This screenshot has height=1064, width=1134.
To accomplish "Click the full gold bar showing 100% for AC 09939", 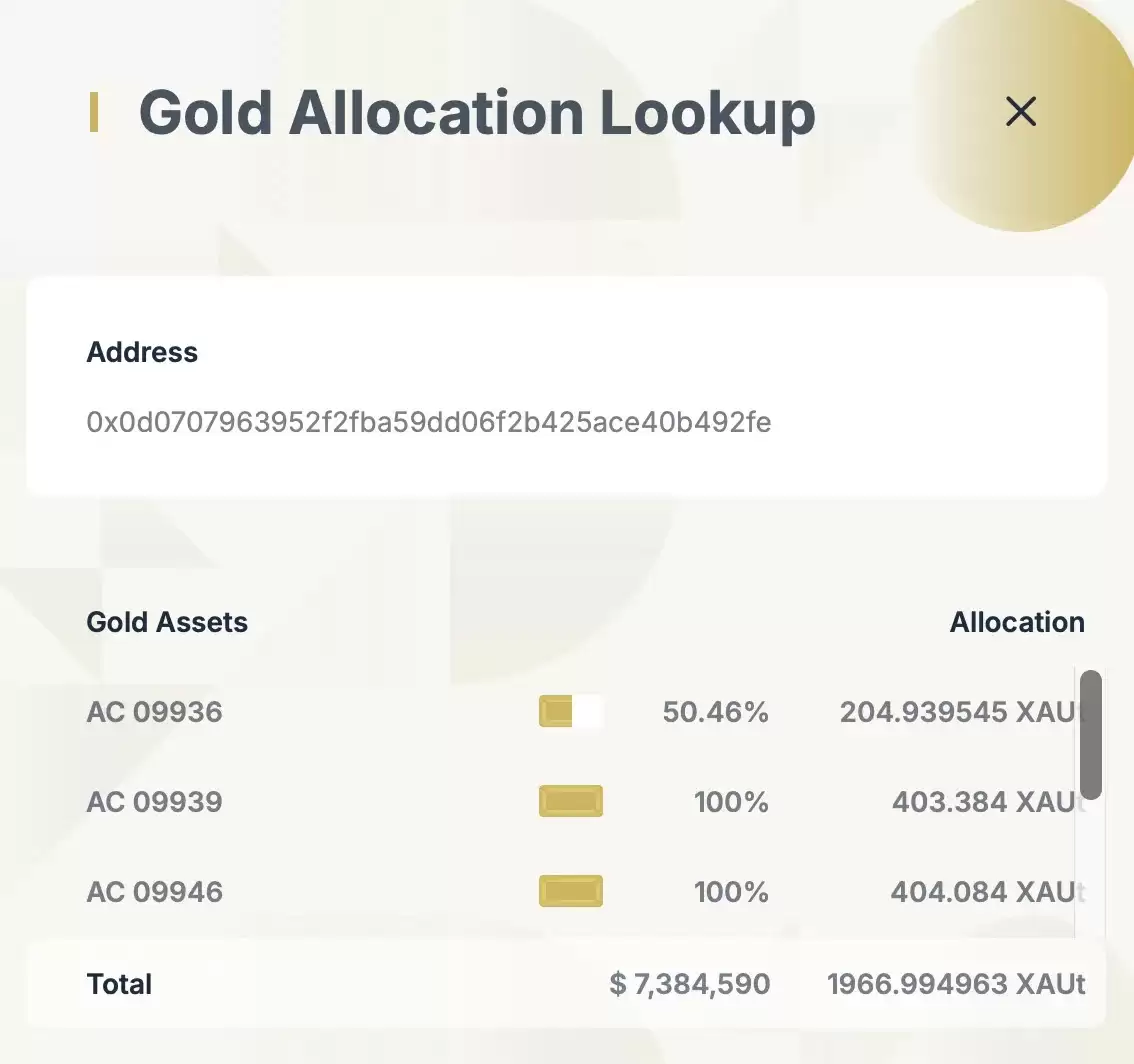I will pyautogui.click(x=570, y=801).
